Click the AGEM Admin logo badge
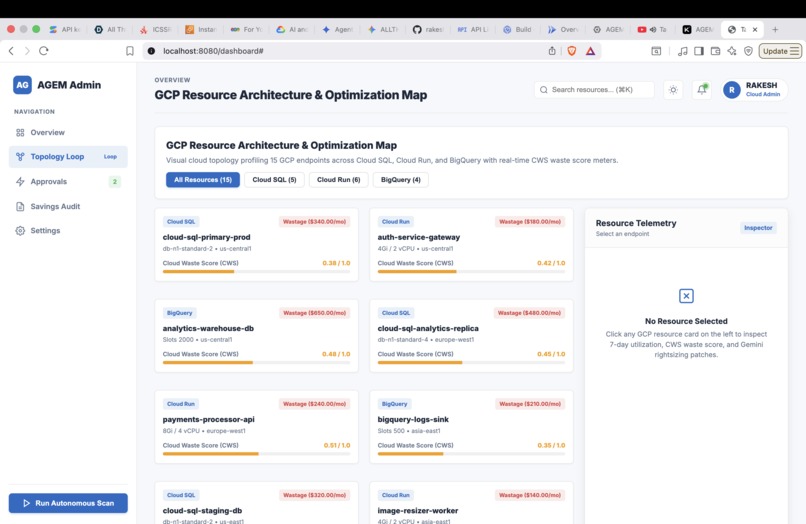 tap(22, 85)
